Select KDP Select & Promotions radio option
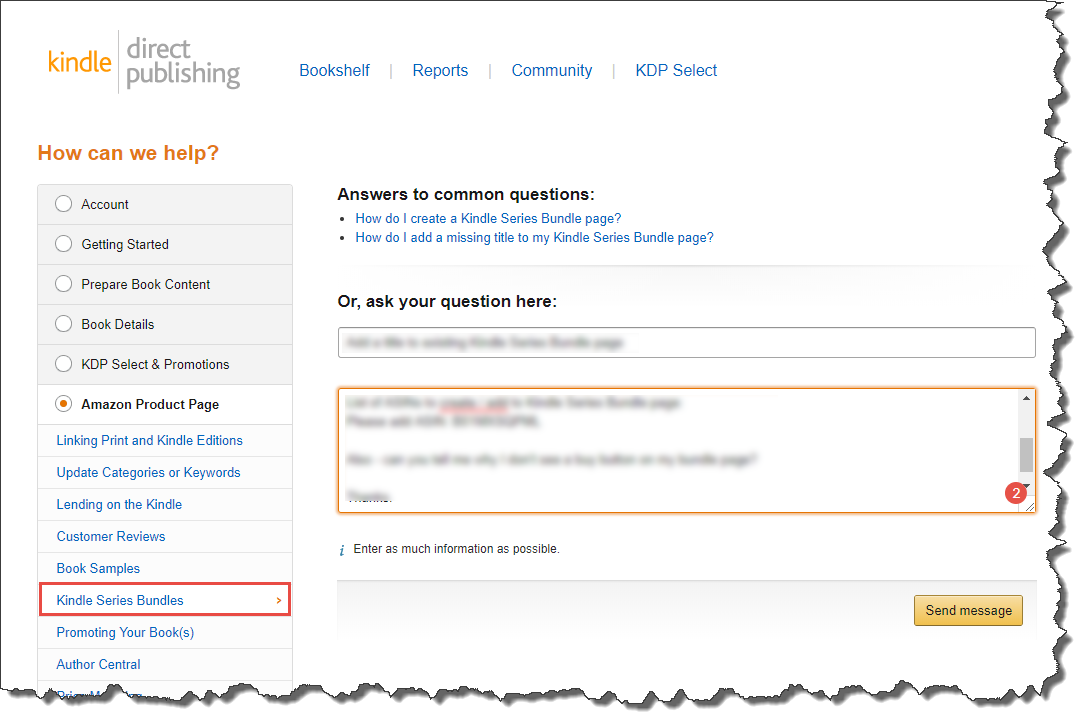 (x=63, y=364)
